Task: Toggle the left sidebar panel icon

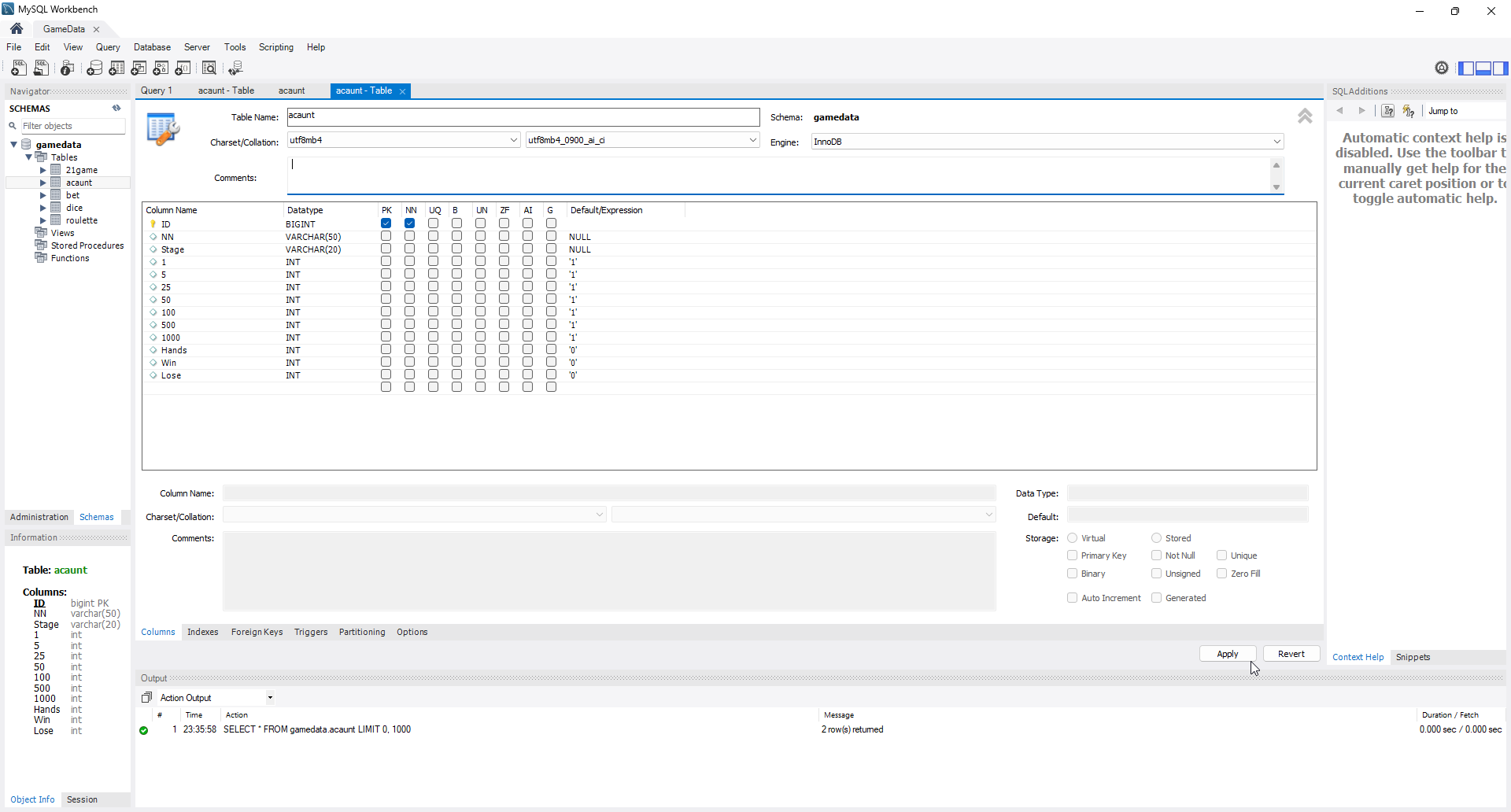Action: click(1466, 68)
